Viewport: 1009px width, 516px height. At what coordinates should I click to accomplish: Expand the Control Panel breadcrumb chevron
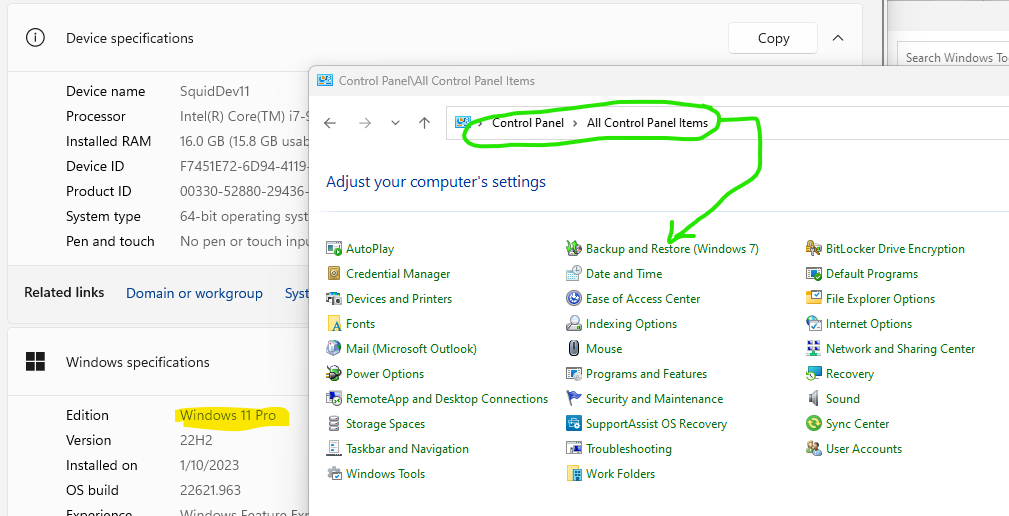[575, 123]
